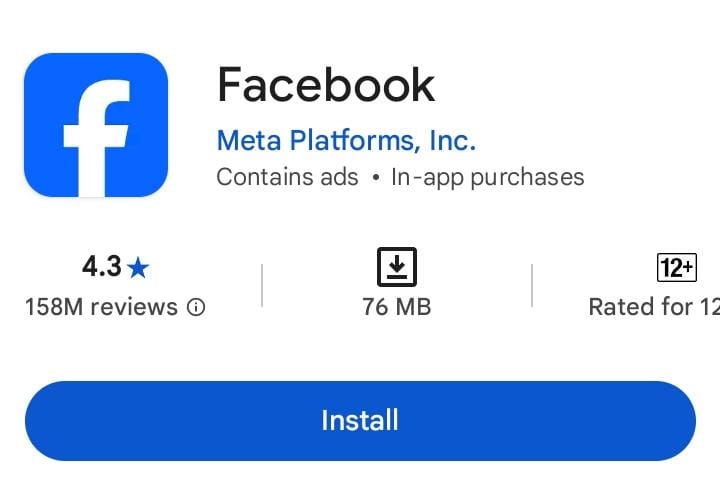
Task: Tap the Facebook app logo icon
Action: click(x=96, y=125)
